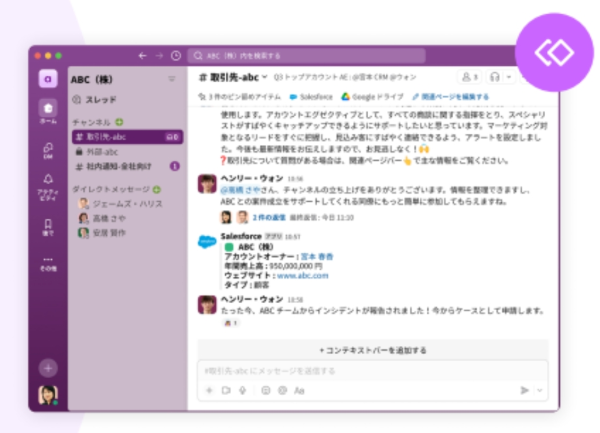Open DM with ジェームズ・ハリス
The height and width of the screenshot is (433, 600).
(121, 204)
